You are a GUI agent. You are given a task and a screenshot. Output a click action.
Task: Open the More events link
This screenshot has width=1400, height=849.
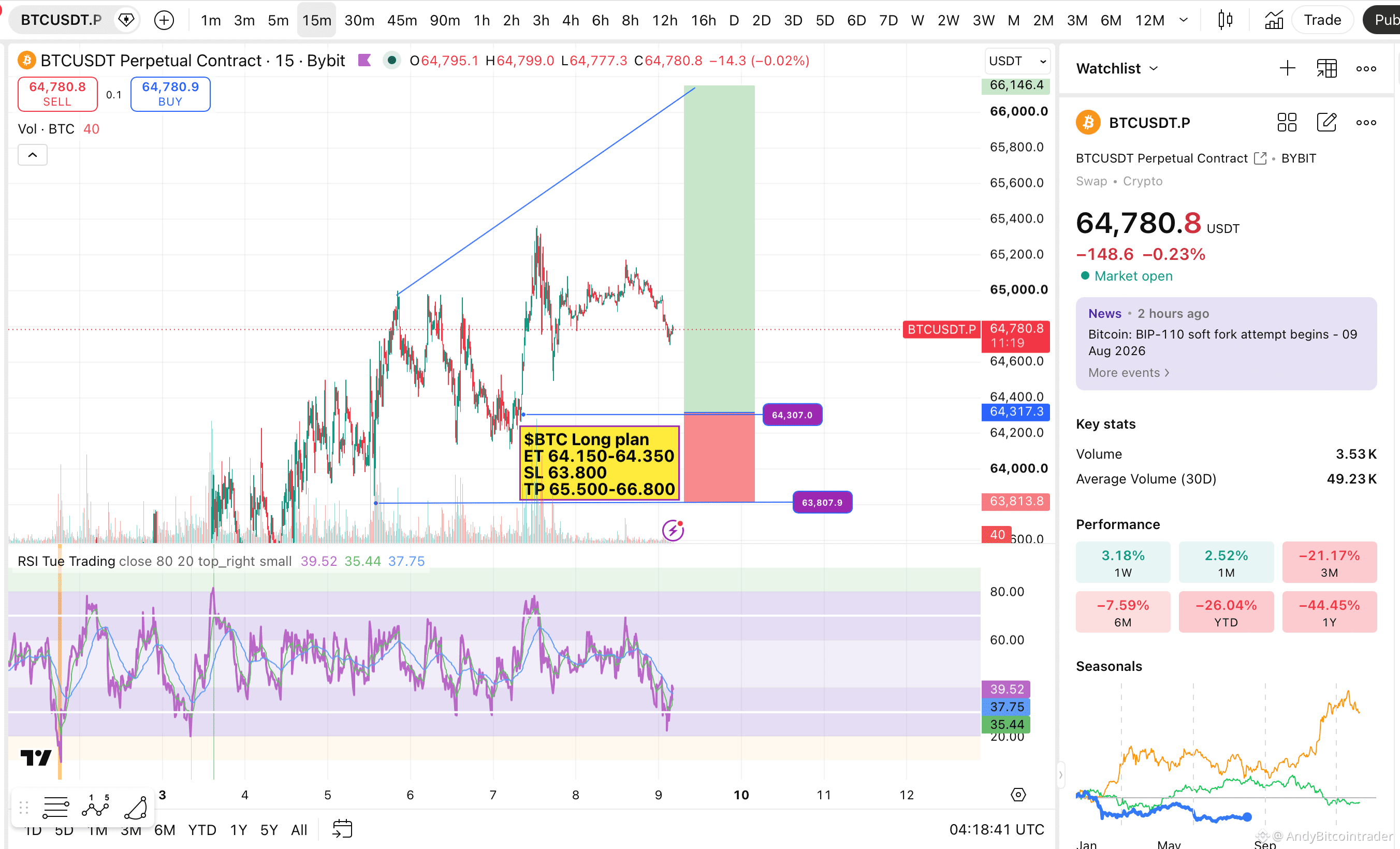pyautogui.click(x=1128, y=373)
